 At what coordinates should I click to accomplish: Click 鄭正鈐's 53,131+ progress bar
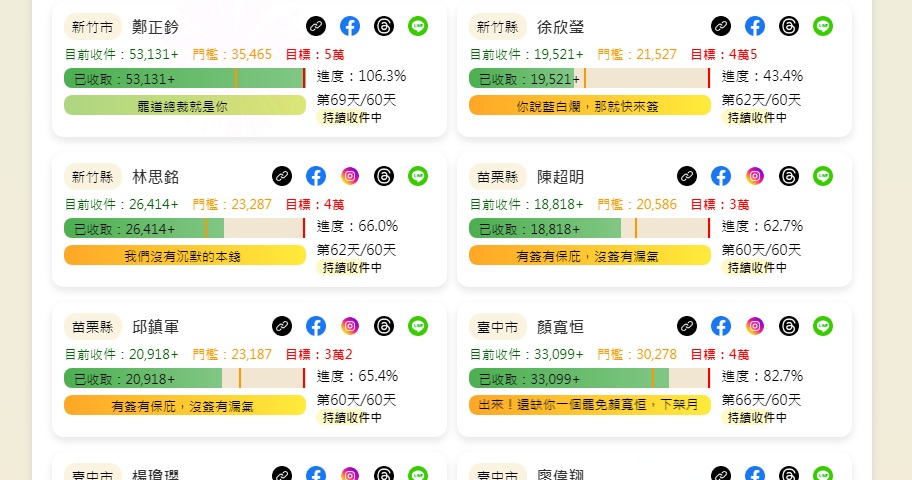click(185, 79)
